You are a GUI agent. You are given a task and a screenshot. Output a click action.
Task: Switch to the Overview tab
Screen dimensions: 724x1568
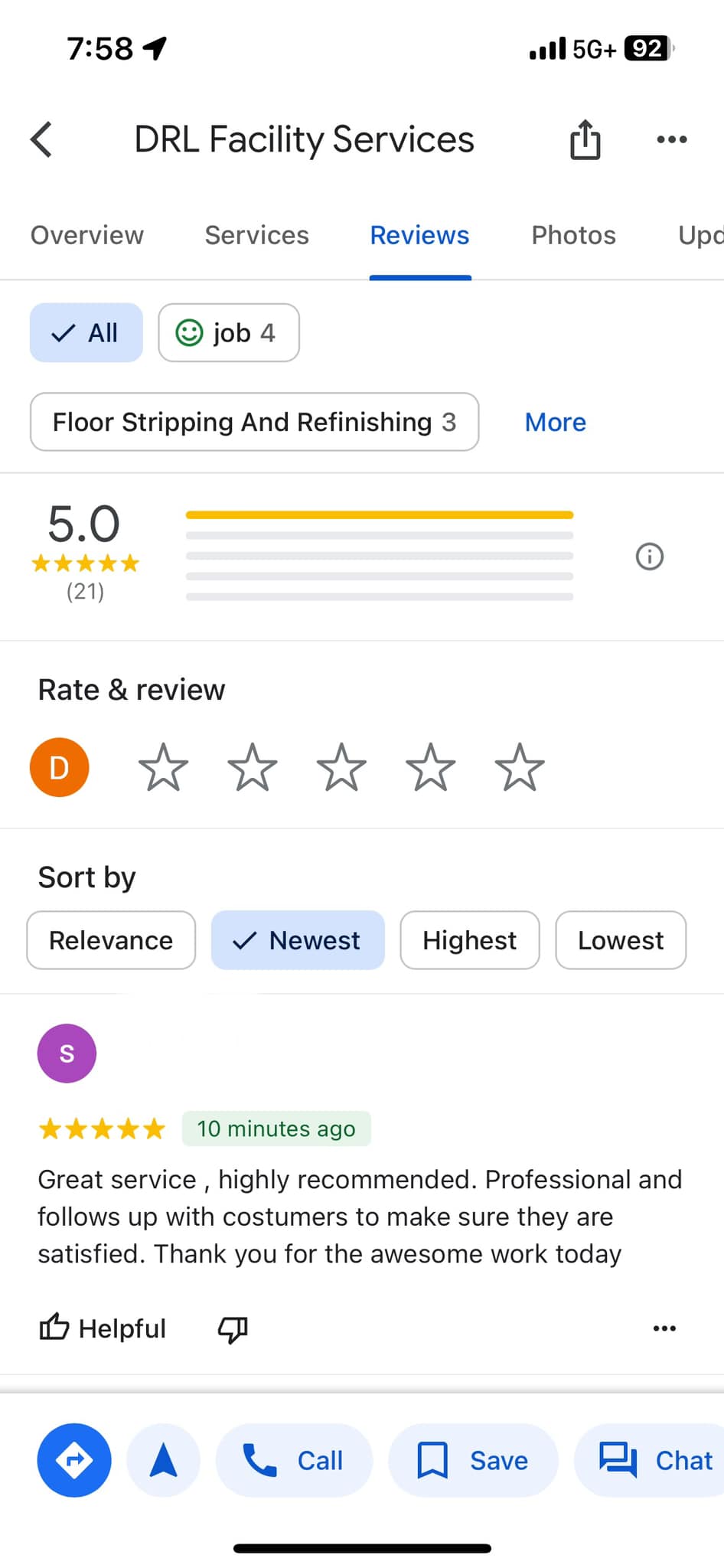(x=86, y=235)
